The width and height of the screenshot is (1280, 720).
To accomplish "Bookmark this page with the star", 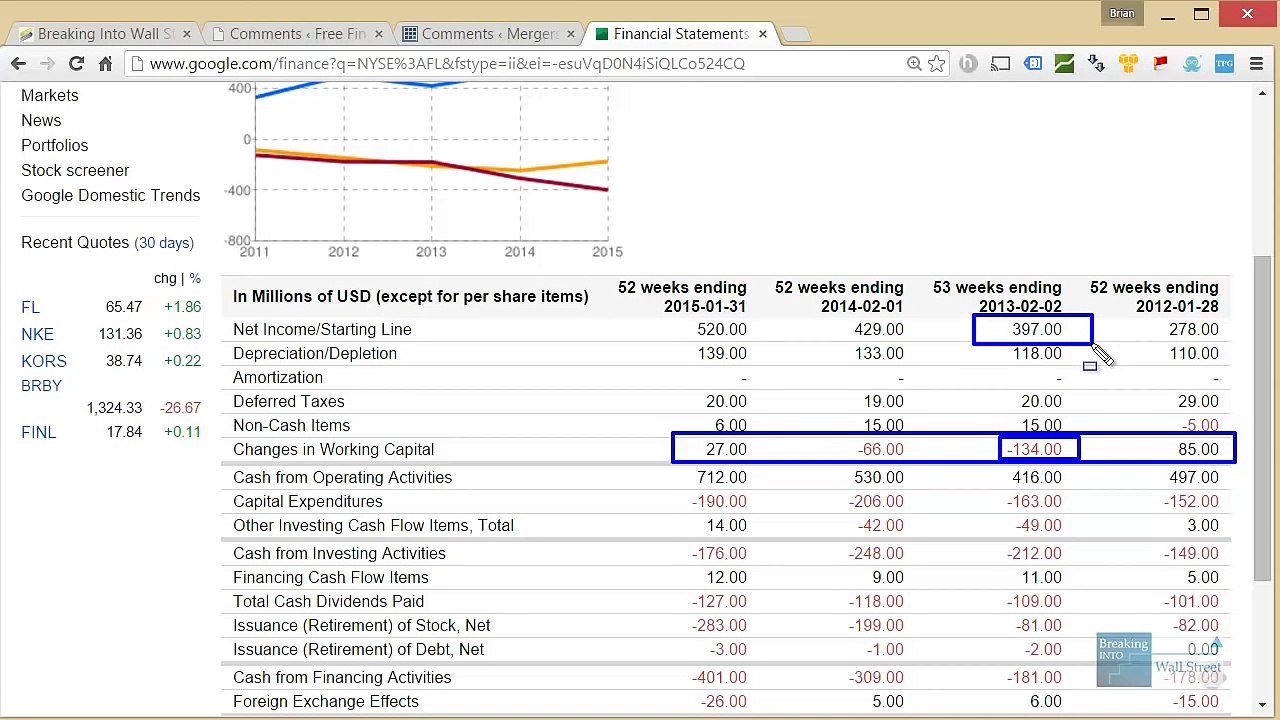I will (936, 64).
